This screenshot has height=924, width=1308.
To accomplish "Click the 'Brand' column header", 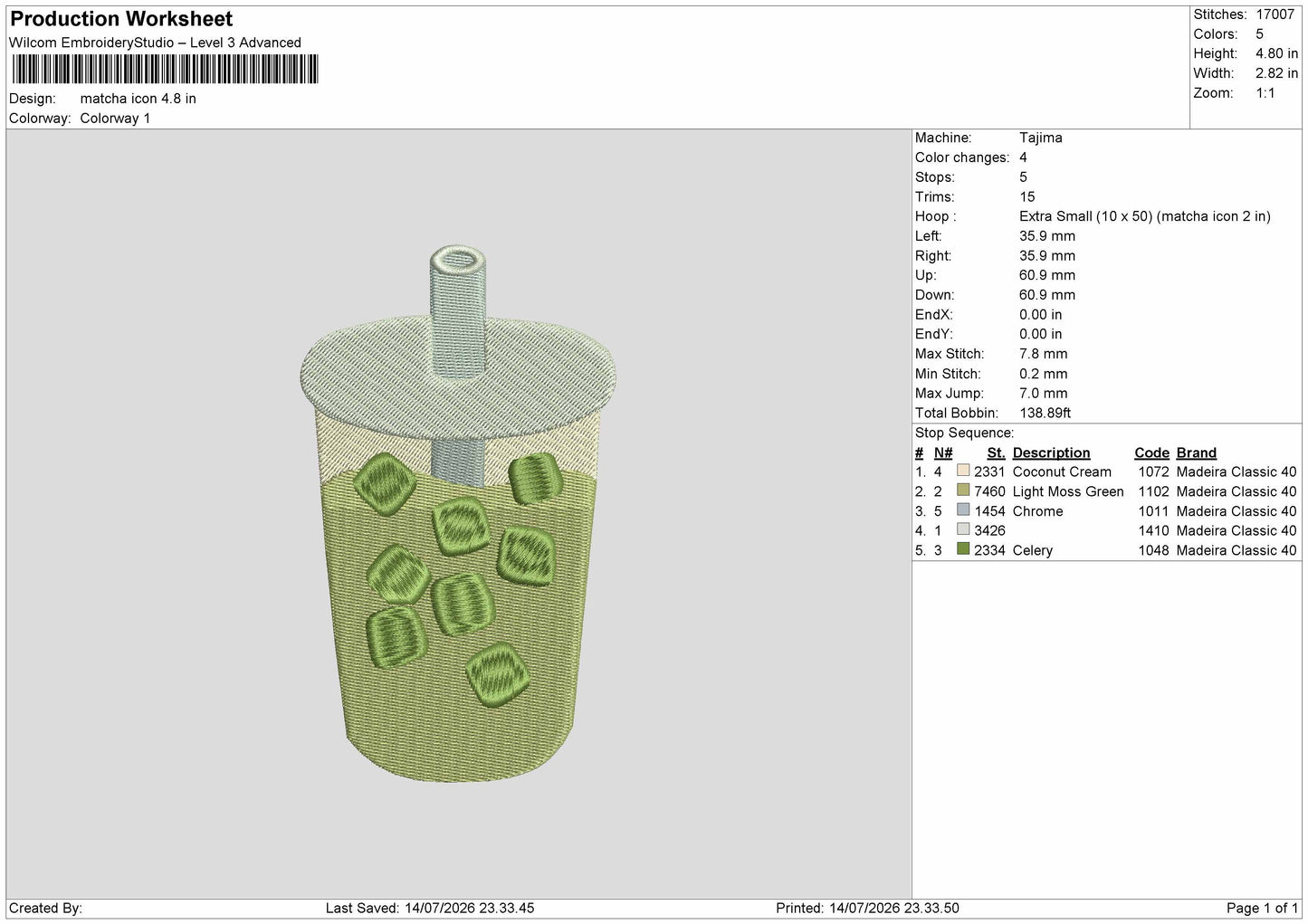I will point(1197,452).
